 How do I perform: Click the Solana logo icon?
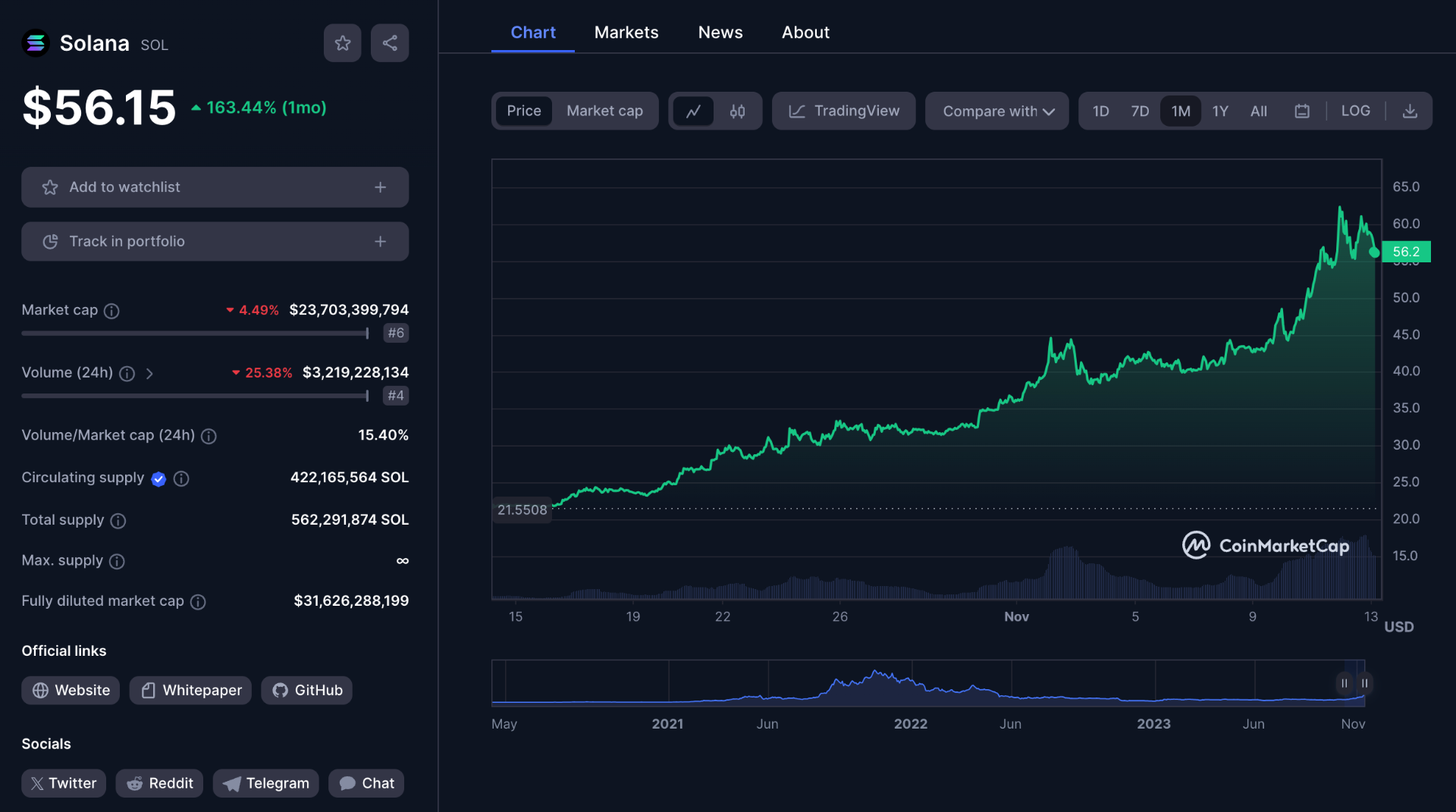(x=36, y=43)
